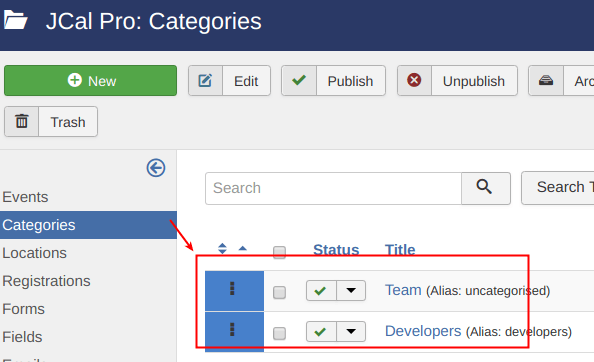Open status dropdown arrow for Team
This screenshot has width=594, height=362.
pyautogui.click(x=351, y=290)
